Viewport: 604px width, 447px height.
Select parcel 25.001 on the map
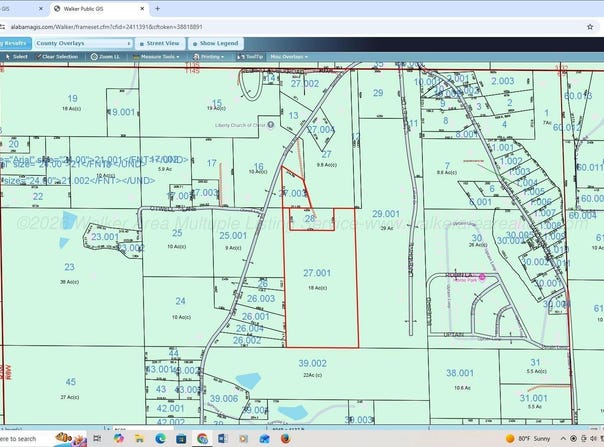[x=233, y=235]
